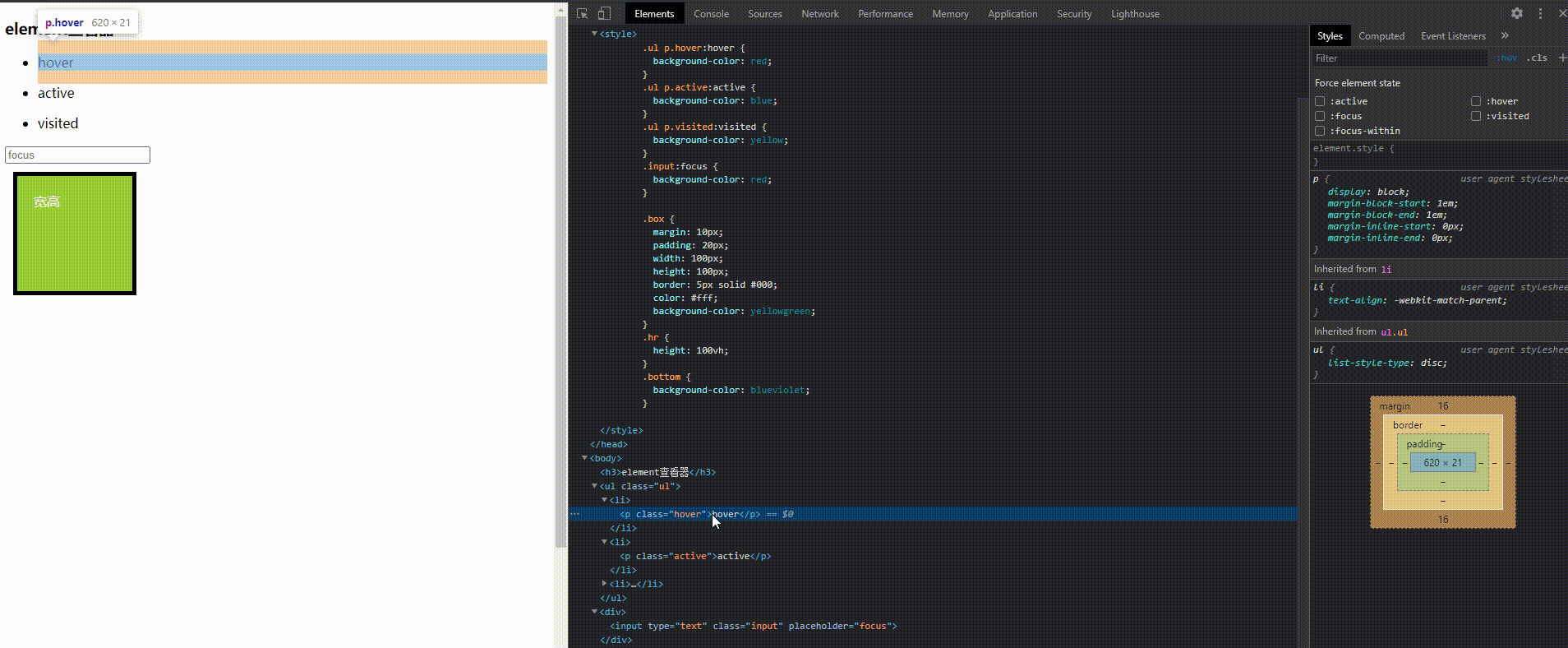Click the padding label in box model
Screen dimensions: 1568x648
[x=1423, y=444]
